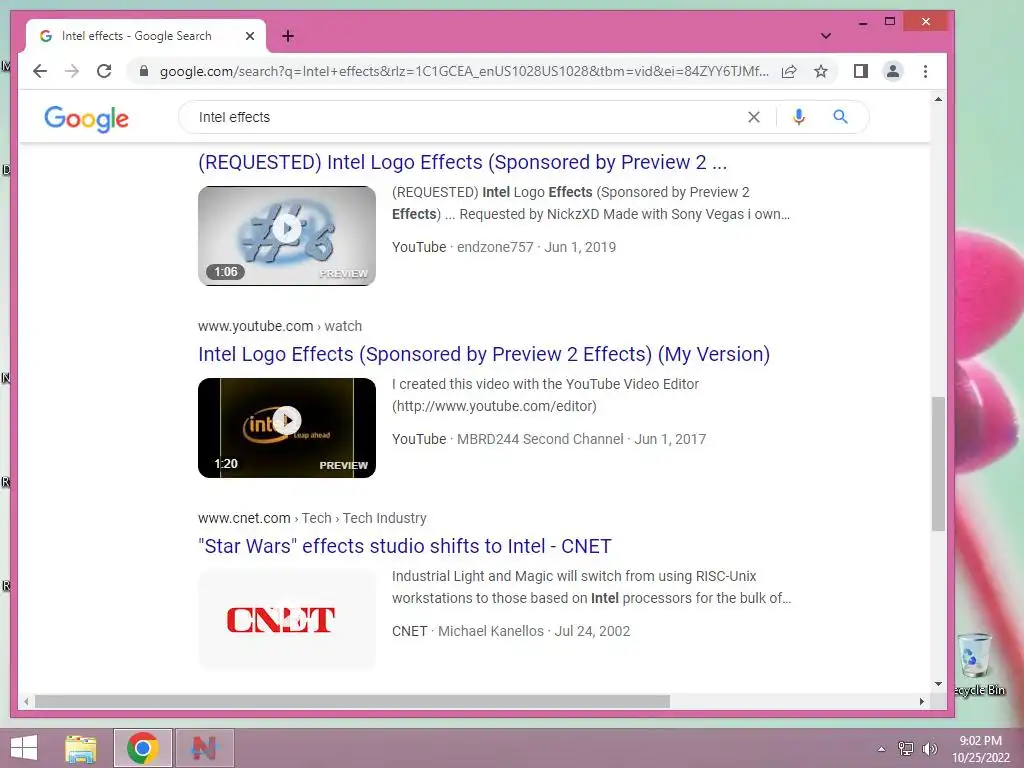Click the horizontal scrollbar left arrow
The height and width of the screenshot is (768, 1024).
pos(25,701)
